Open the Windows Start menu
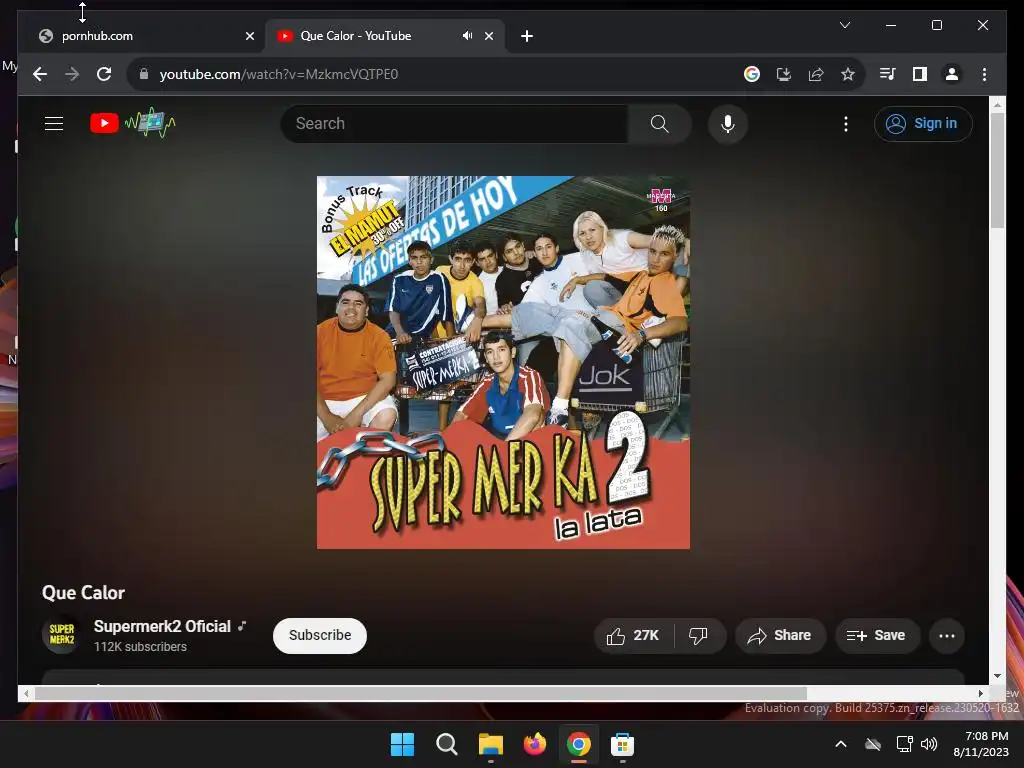 coord(402,744)
